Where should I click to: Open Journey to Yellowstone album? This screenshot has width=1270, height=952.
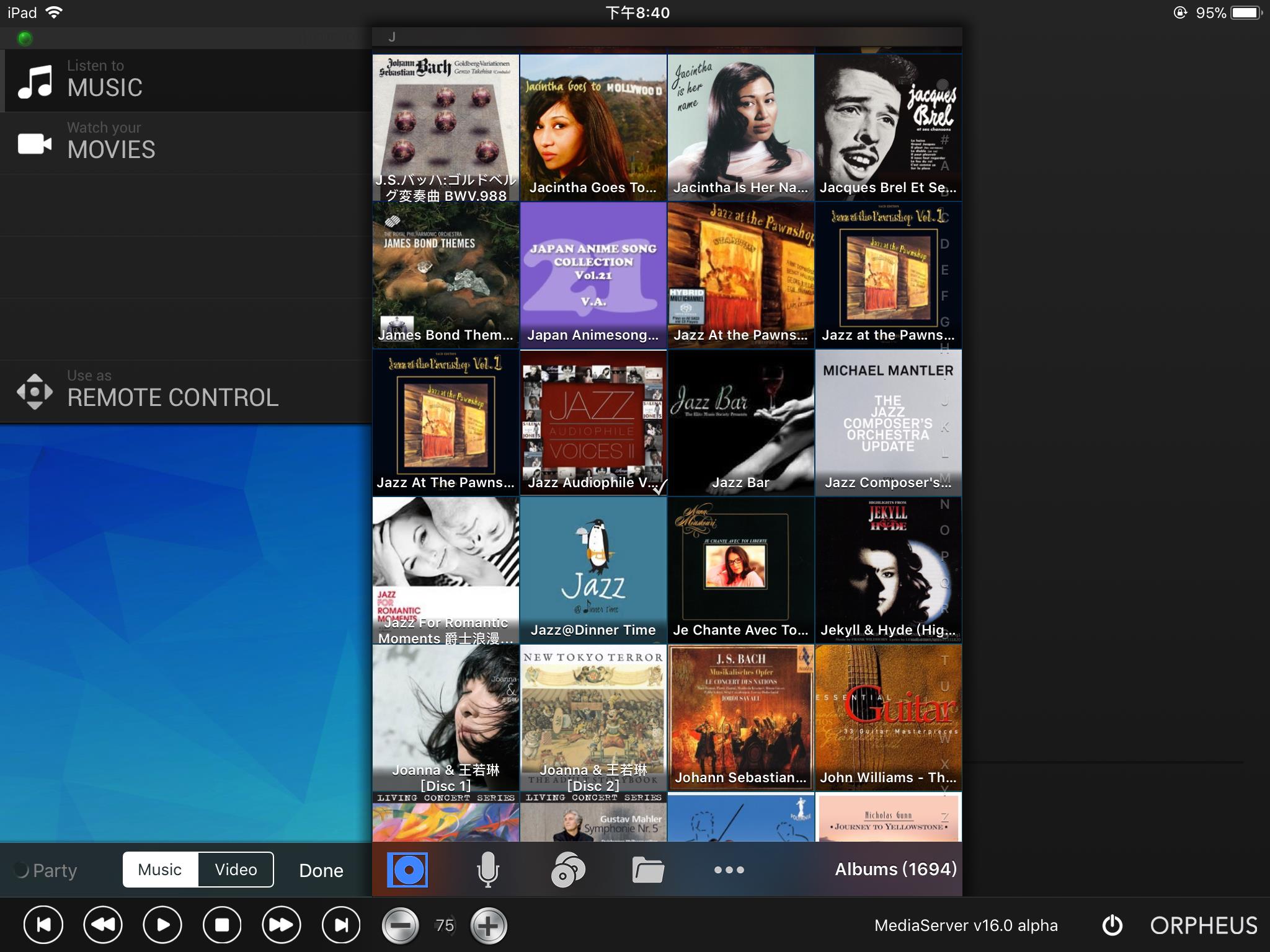889,817
